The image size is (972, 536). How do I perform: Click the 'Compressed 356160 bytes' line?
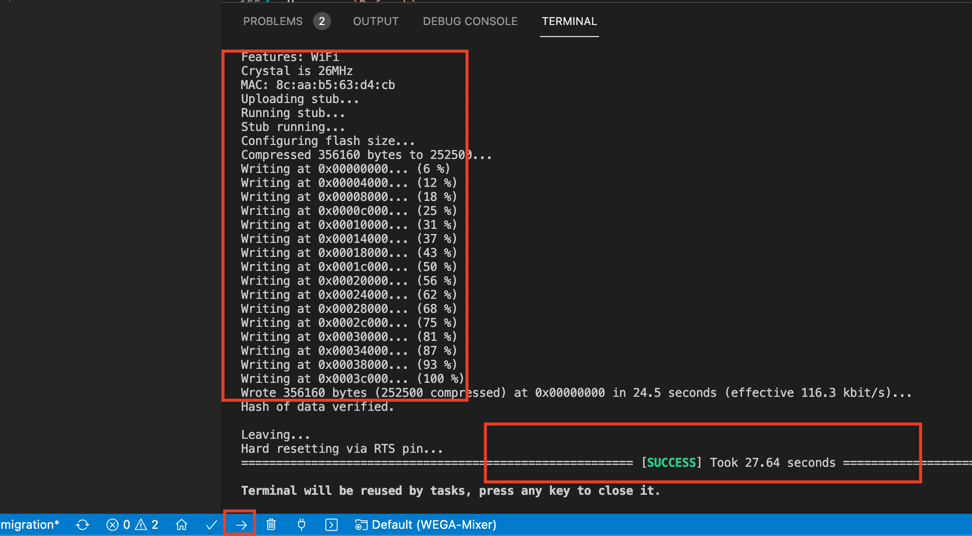pos(366,155)
